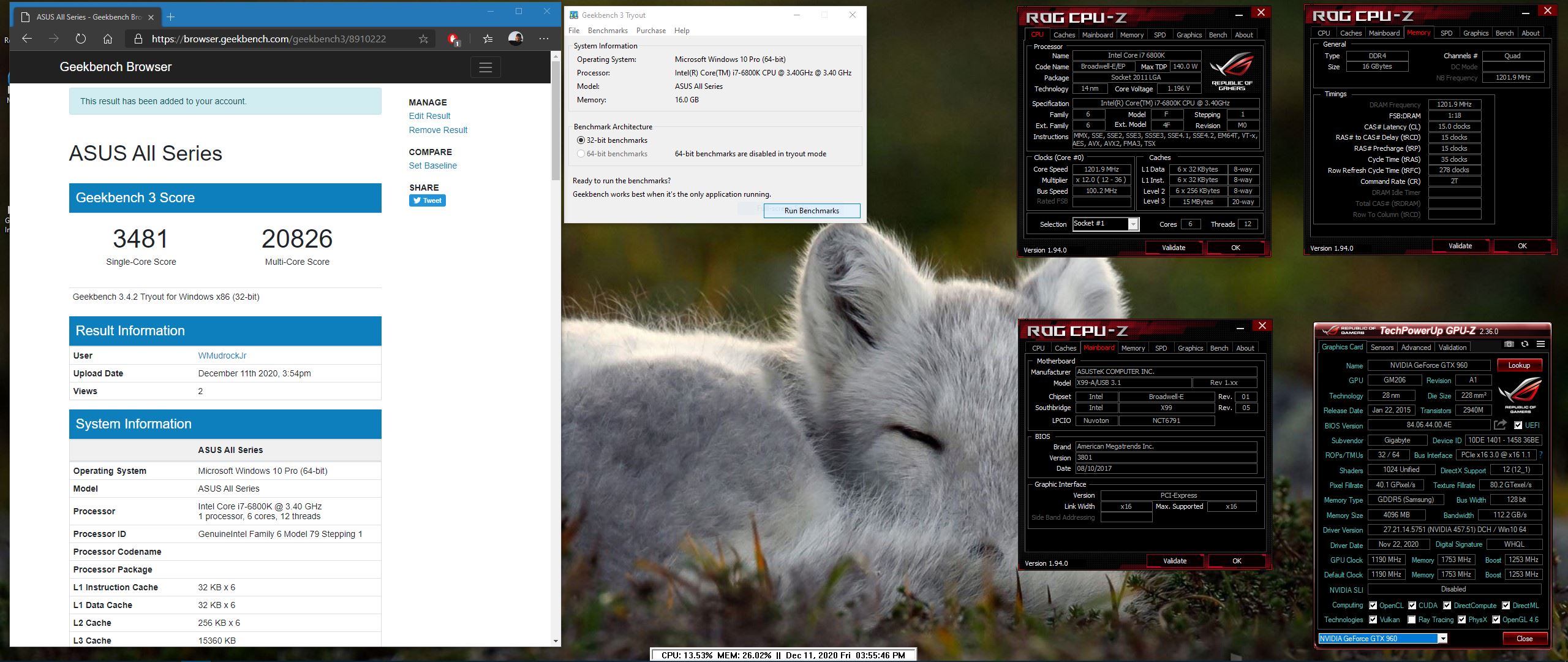Click OK in CPU-Z Mainboard window
The height and width of the screenshot is (662, 1568).
[x=1237, y=561]
